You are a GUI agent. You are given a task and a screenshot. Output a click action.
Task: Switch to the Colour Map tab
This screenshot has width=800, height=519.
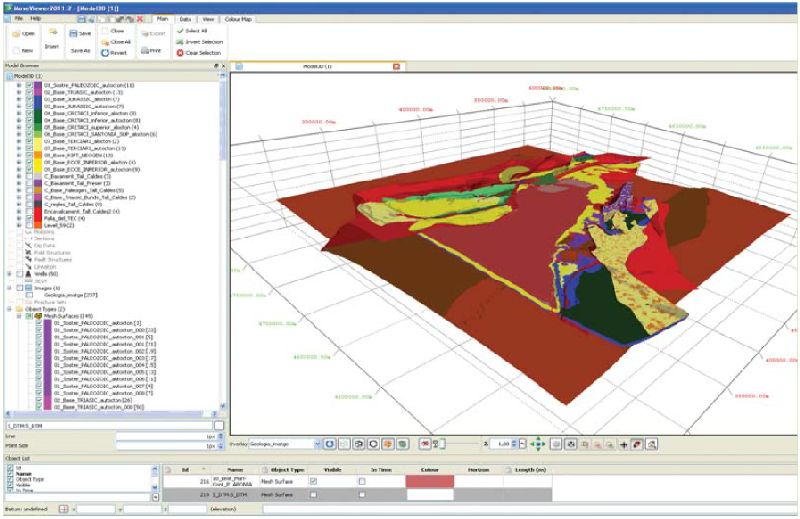click(x=239, y=18)
